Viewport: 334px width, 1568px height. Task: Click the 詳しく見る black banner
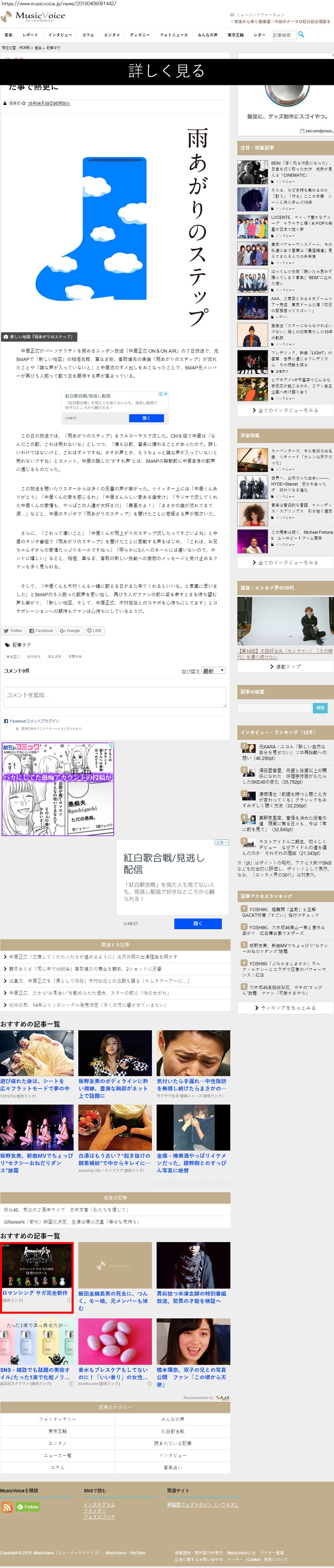[167, 71]
